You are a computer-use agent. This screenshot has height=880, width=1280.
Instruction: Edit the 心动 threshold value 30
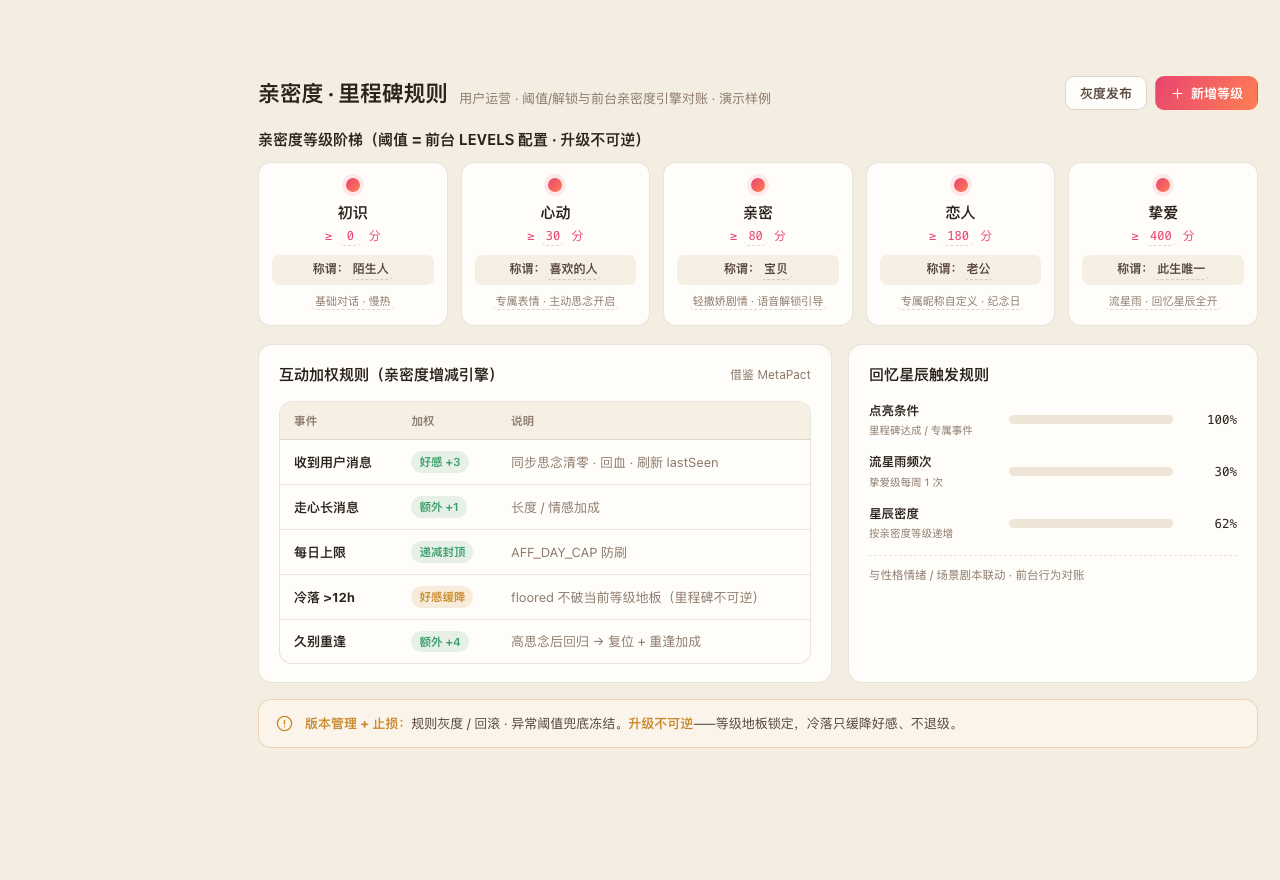553,236
